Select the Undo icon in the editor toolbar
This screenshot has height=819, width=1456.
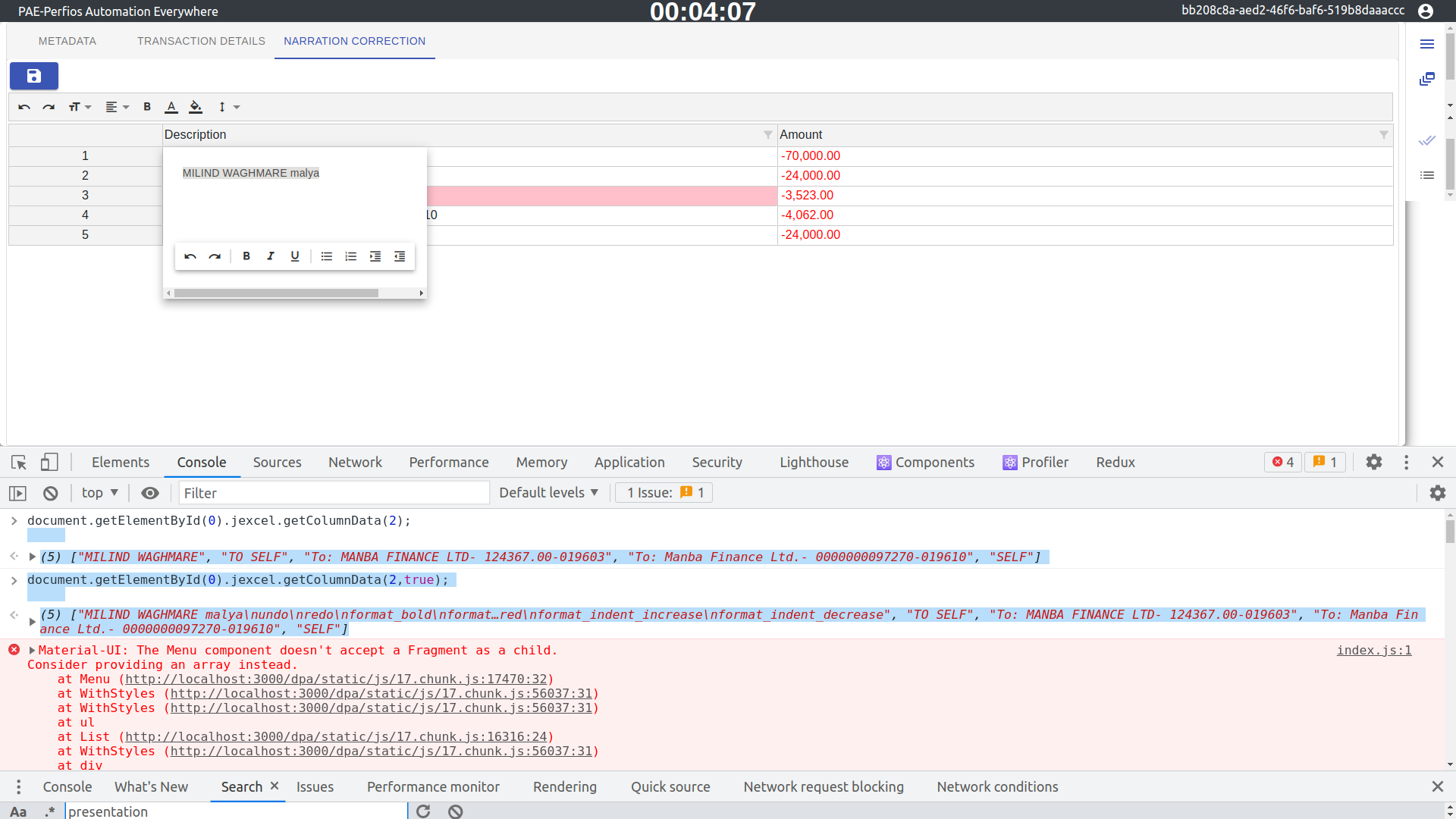(x=24, y=107)
